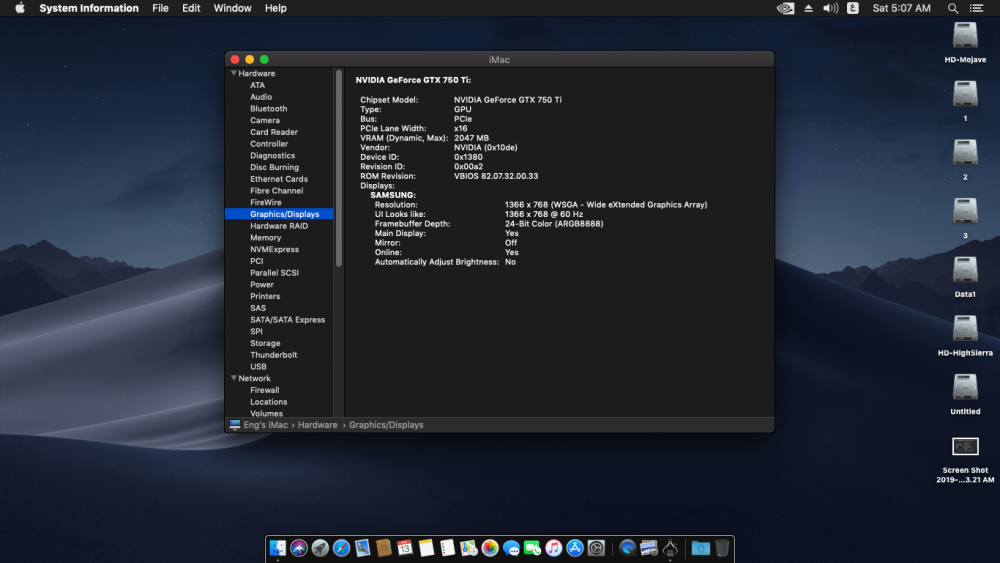Open the Window menu
Viewport: 1000px width, 563px height.
coord(232,8)
